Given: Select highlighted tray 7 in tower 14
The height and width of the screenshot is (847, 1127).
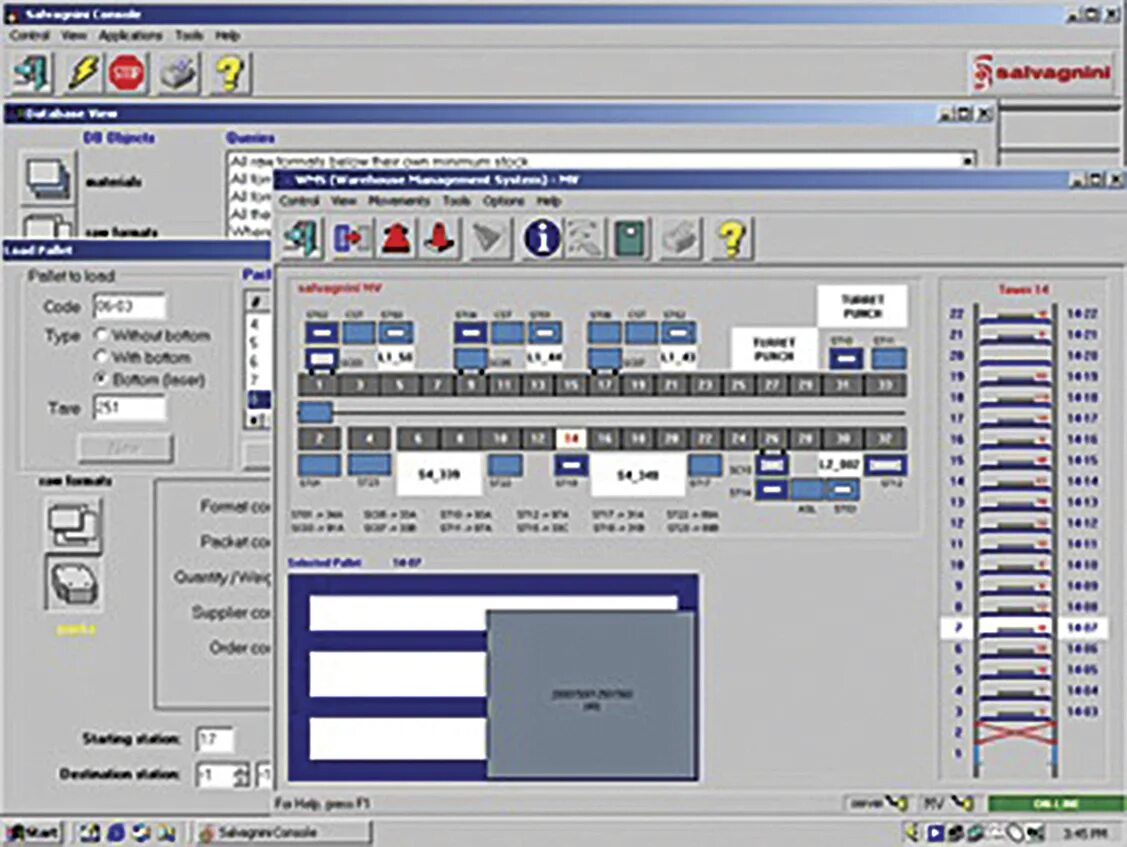Looking at the screenshot, I should [x=1015, y=628].
